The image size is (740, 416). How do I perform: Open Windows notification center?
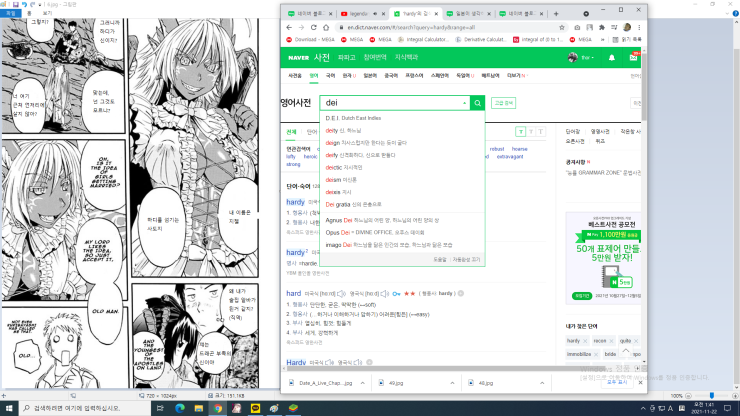pyautogui.click(x=727, y=408)
